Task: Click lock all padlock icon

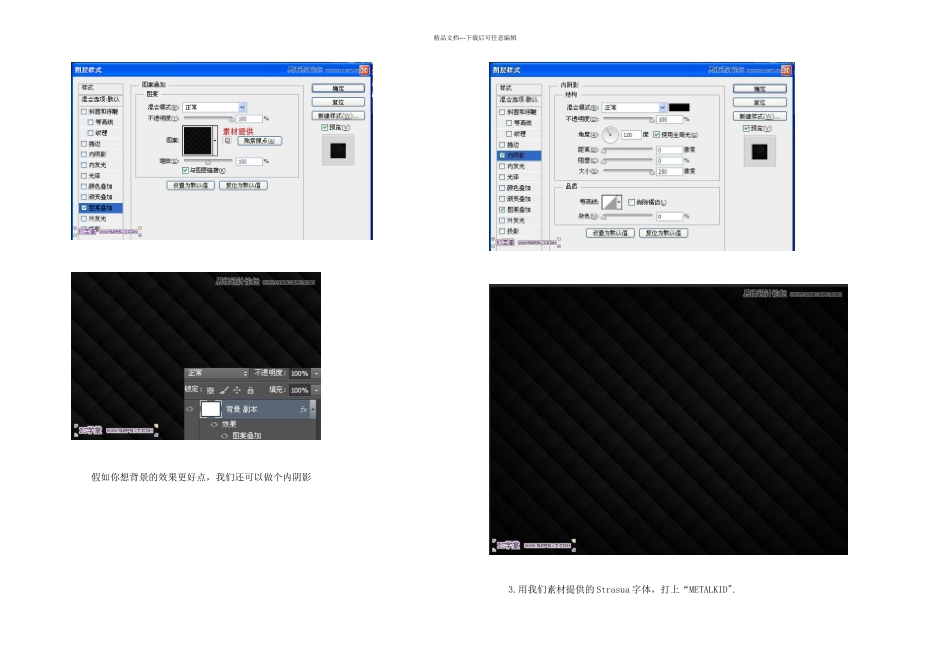Action: (250, 390)
